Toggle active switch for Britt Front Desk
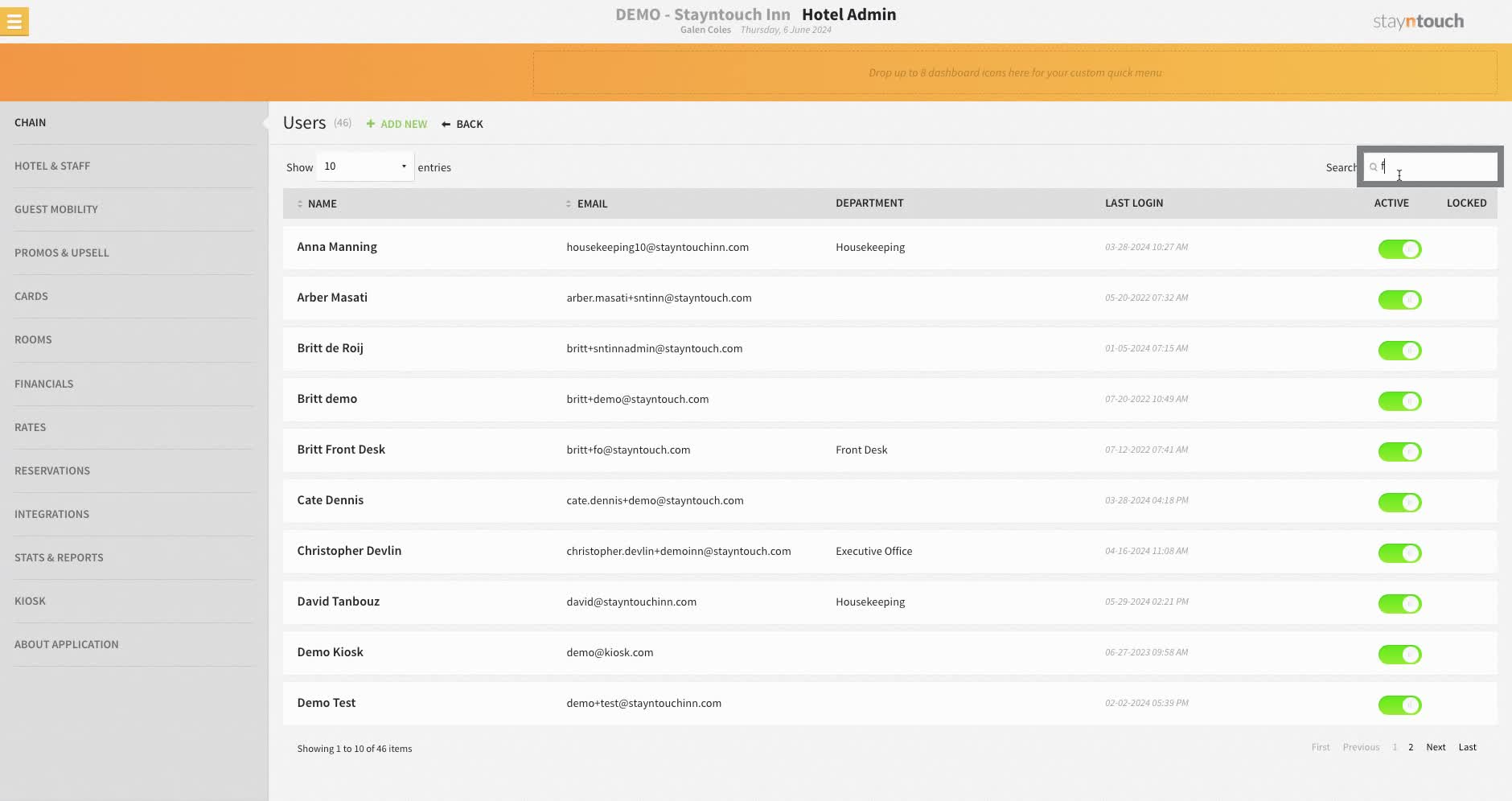This screenshot has width=1512, height=801. click(1399, 452)
